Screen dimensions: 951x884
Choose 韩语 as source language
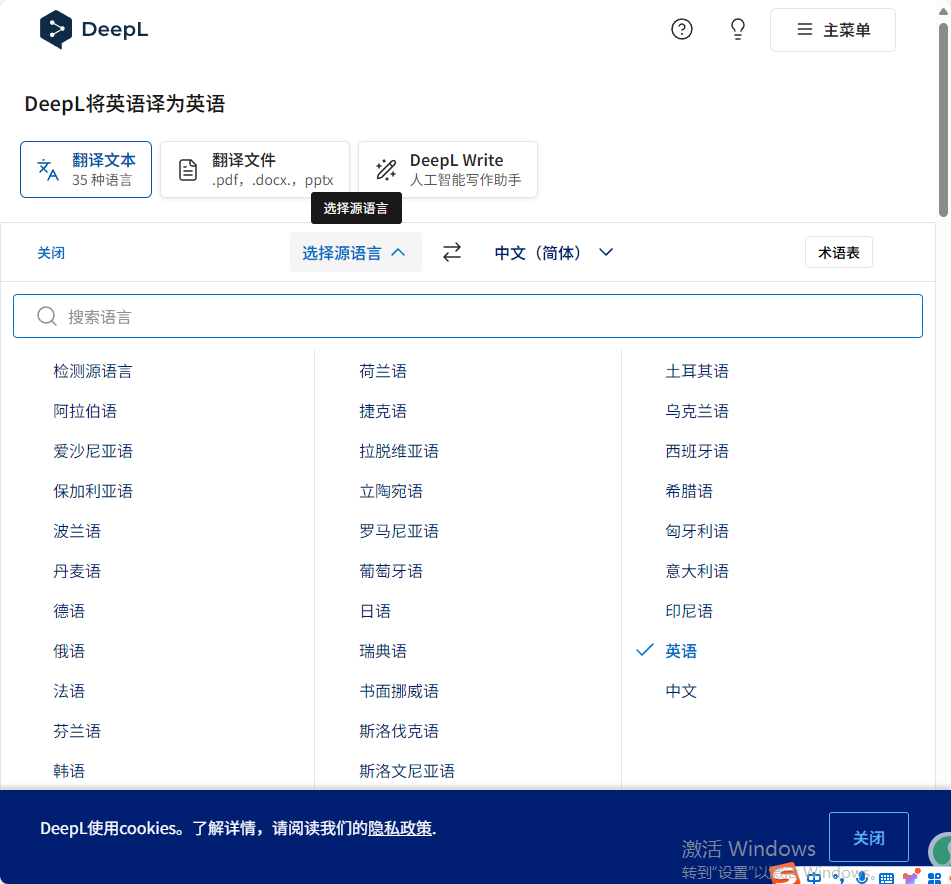point(69,771)
